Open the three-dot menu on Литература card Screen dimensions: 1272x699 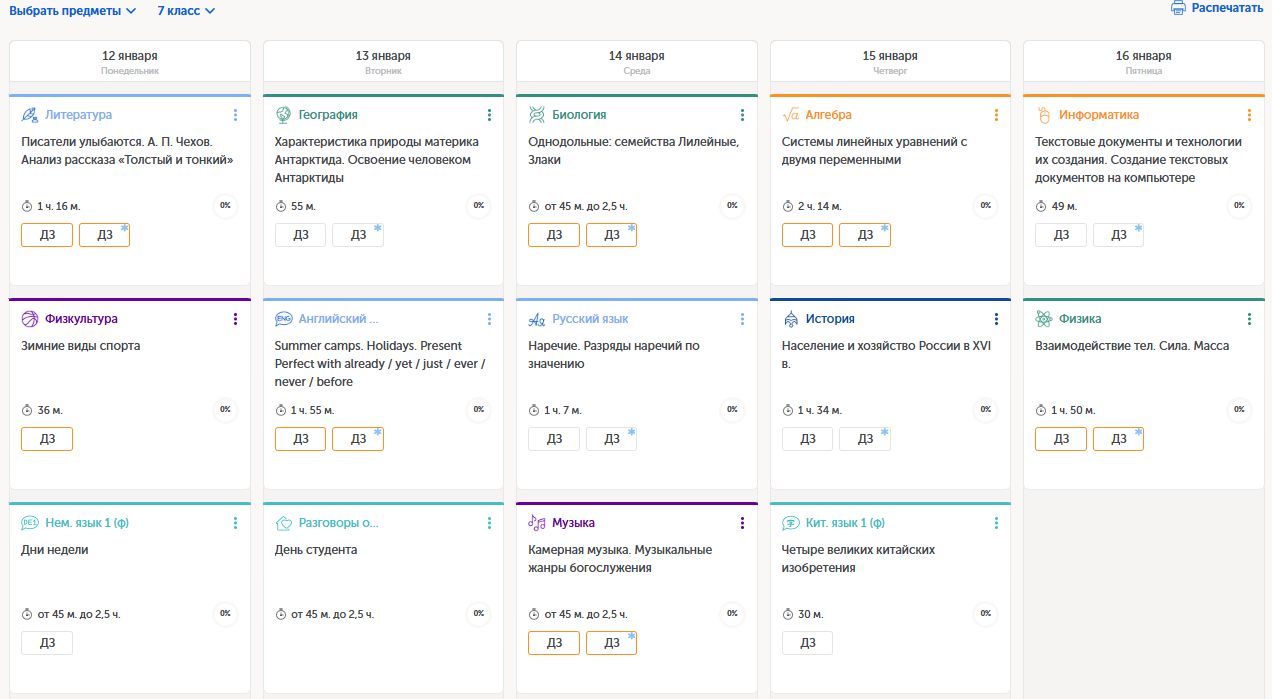pyautogui.click(x=235, y=115)
